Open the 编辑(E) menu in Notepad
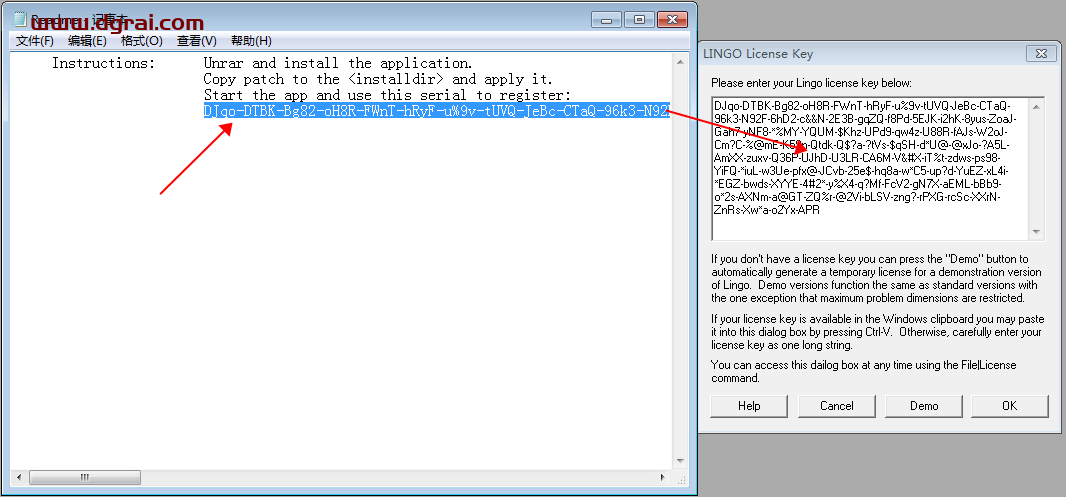 pos(87,41)
